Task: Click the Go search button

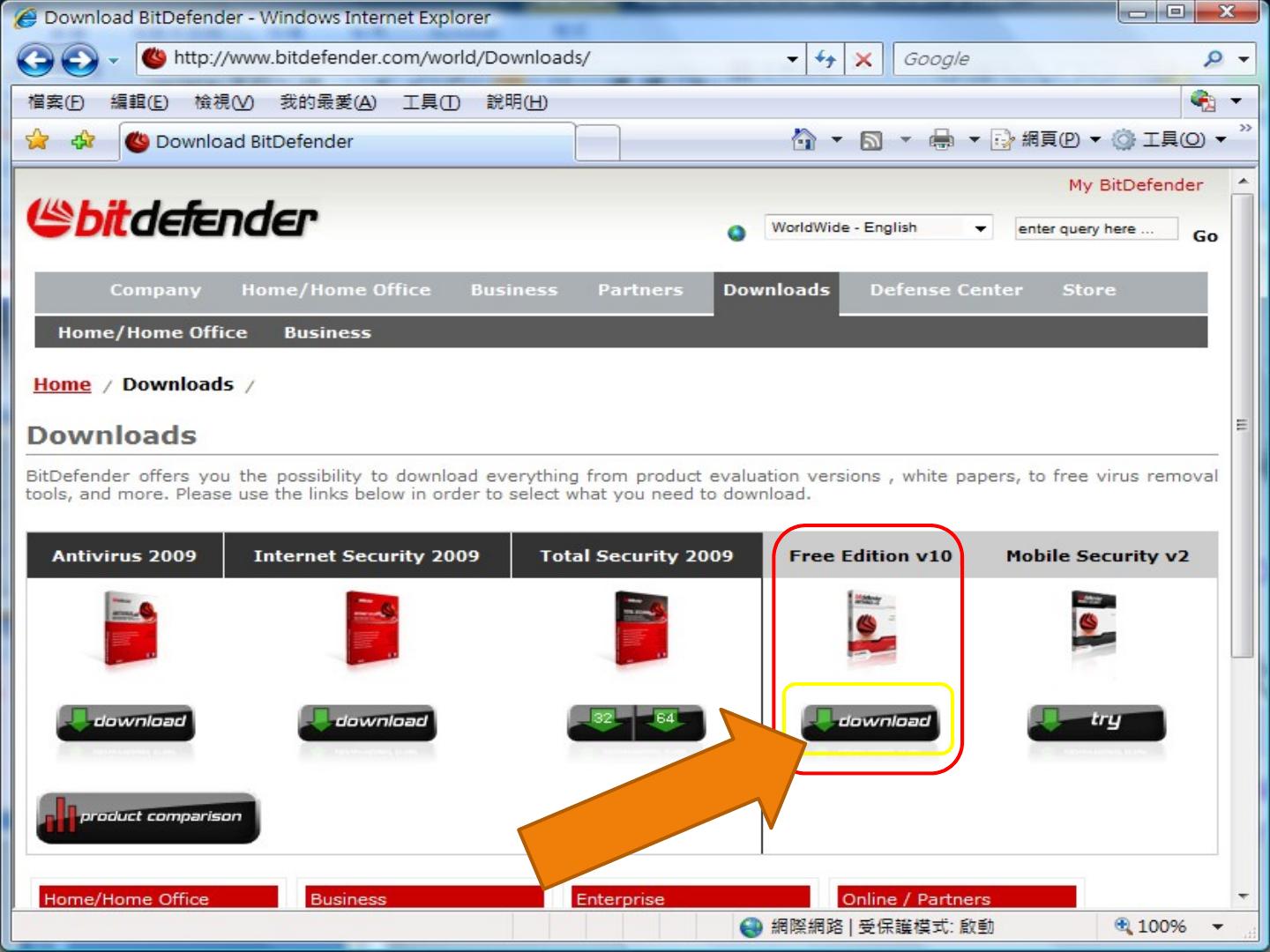Action: pos(1205,235)
